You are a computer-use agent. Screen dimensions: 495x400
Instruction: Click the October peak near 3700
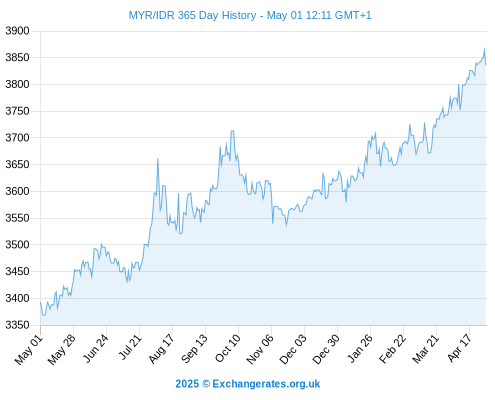232,131
